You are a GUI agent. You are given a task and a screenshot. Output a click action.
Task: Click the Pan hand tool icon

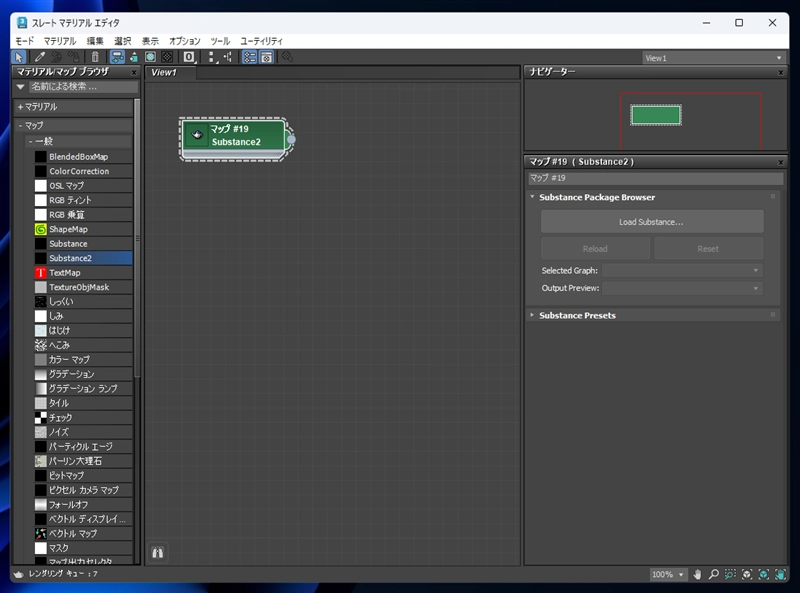click(x=698, y=575)
